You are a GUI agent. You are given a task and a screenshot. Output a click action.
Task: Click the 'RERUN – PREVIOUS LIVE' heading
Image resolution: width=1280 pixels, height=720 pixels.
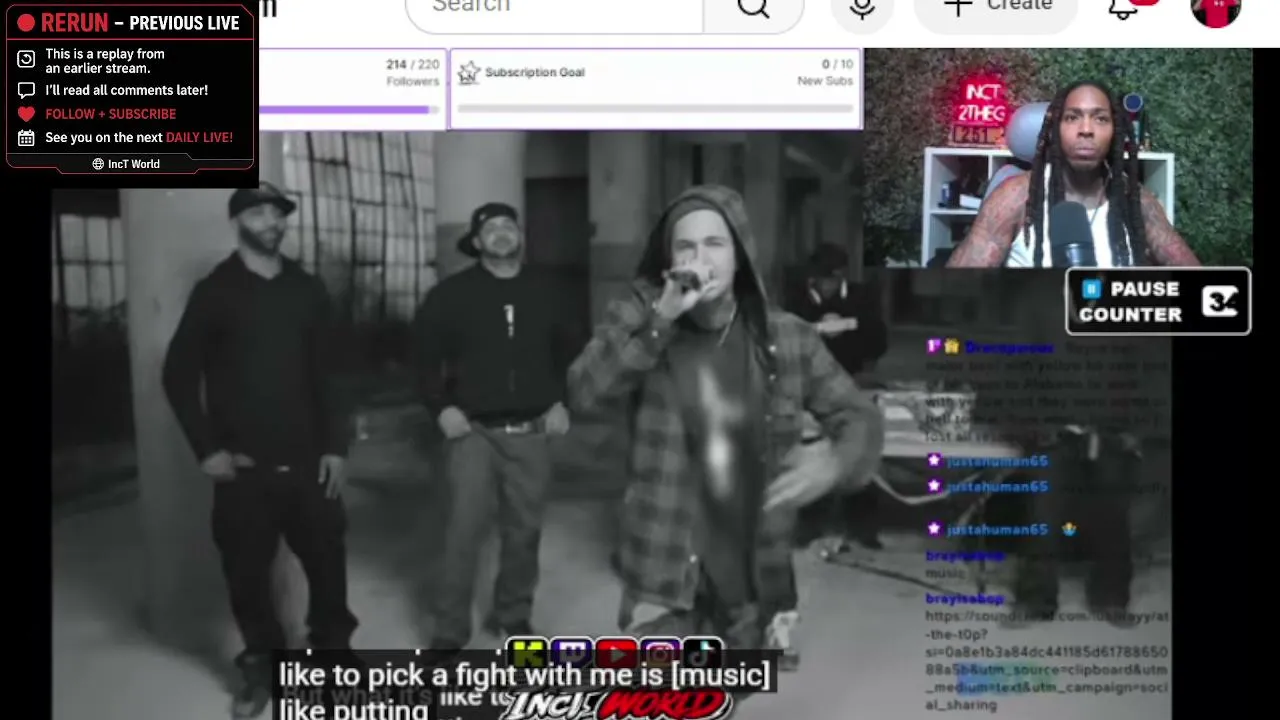140,22
